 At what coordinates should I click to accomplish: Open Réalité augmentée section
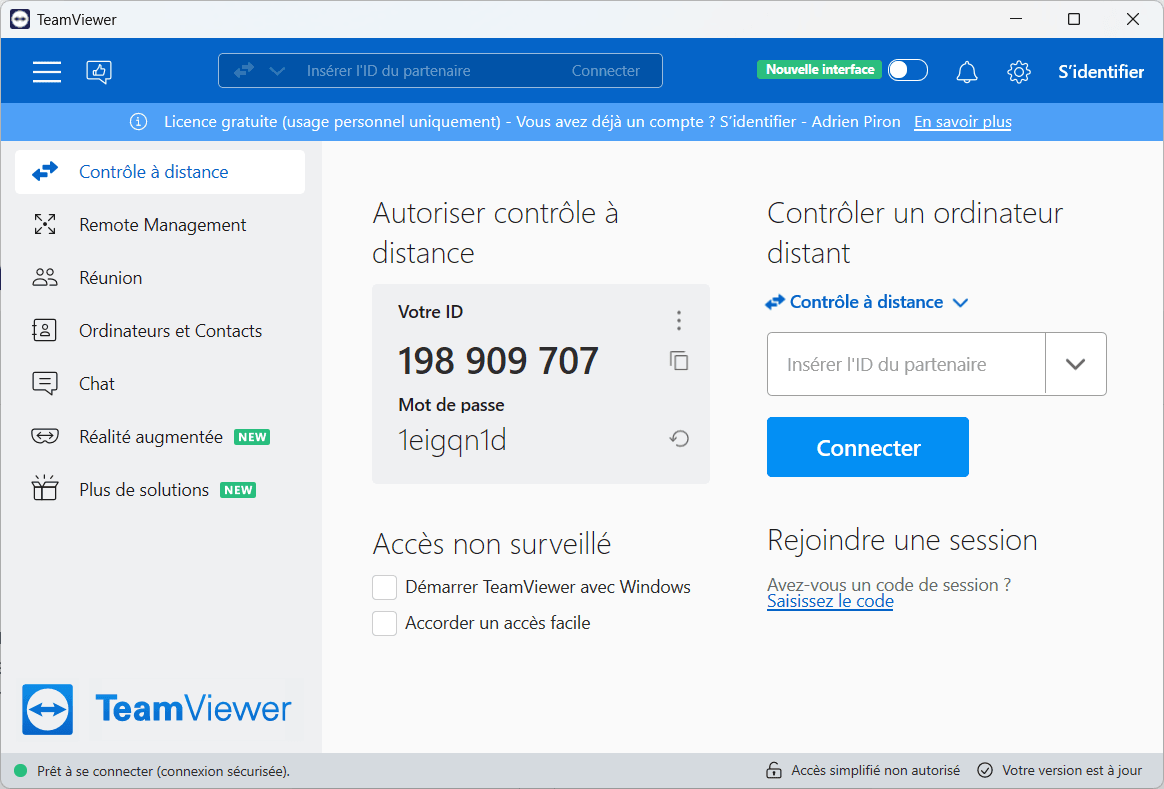160,436
